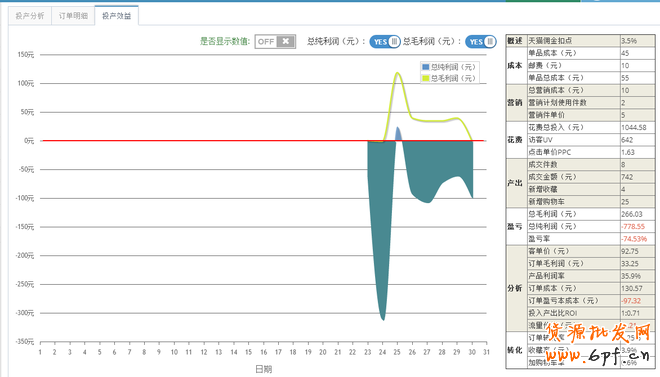Click the X icon on the OFF switch

286,41
